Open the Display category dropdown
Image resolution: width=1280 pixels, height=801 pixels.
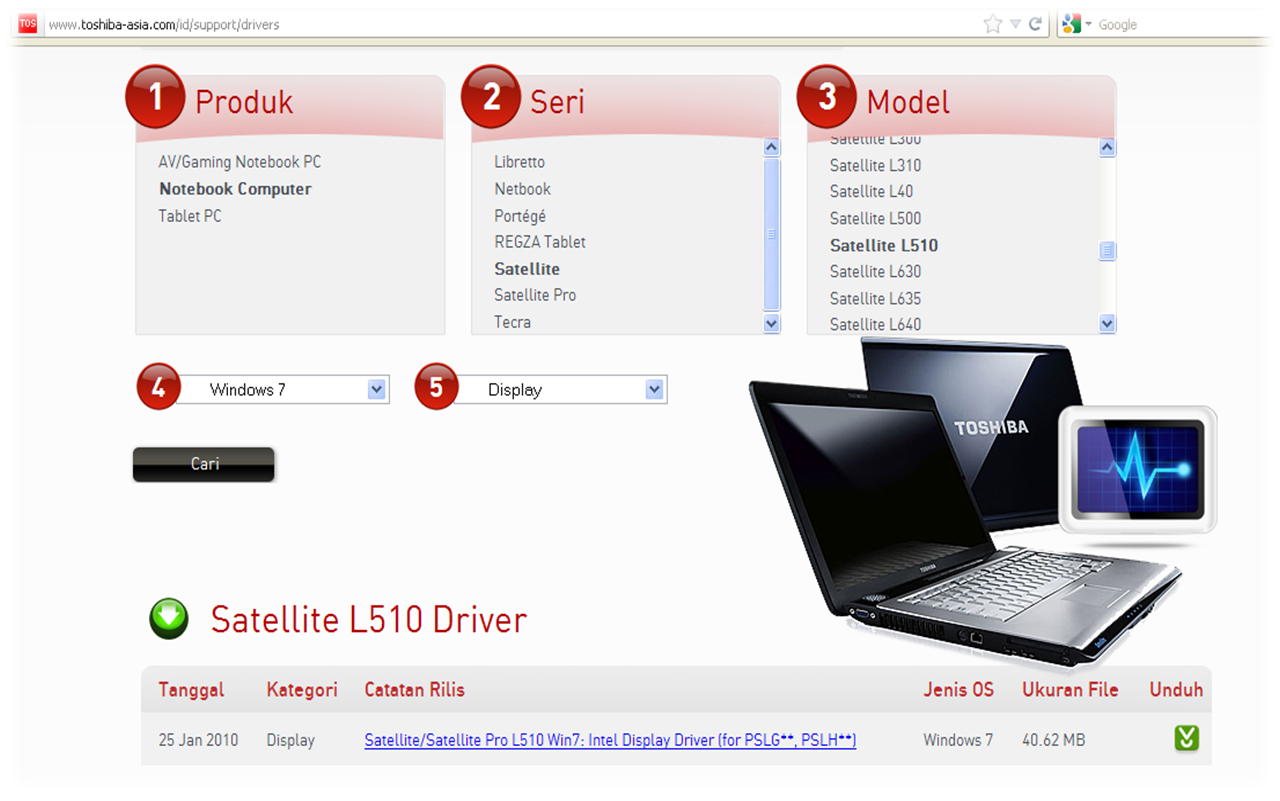[559, 390]
